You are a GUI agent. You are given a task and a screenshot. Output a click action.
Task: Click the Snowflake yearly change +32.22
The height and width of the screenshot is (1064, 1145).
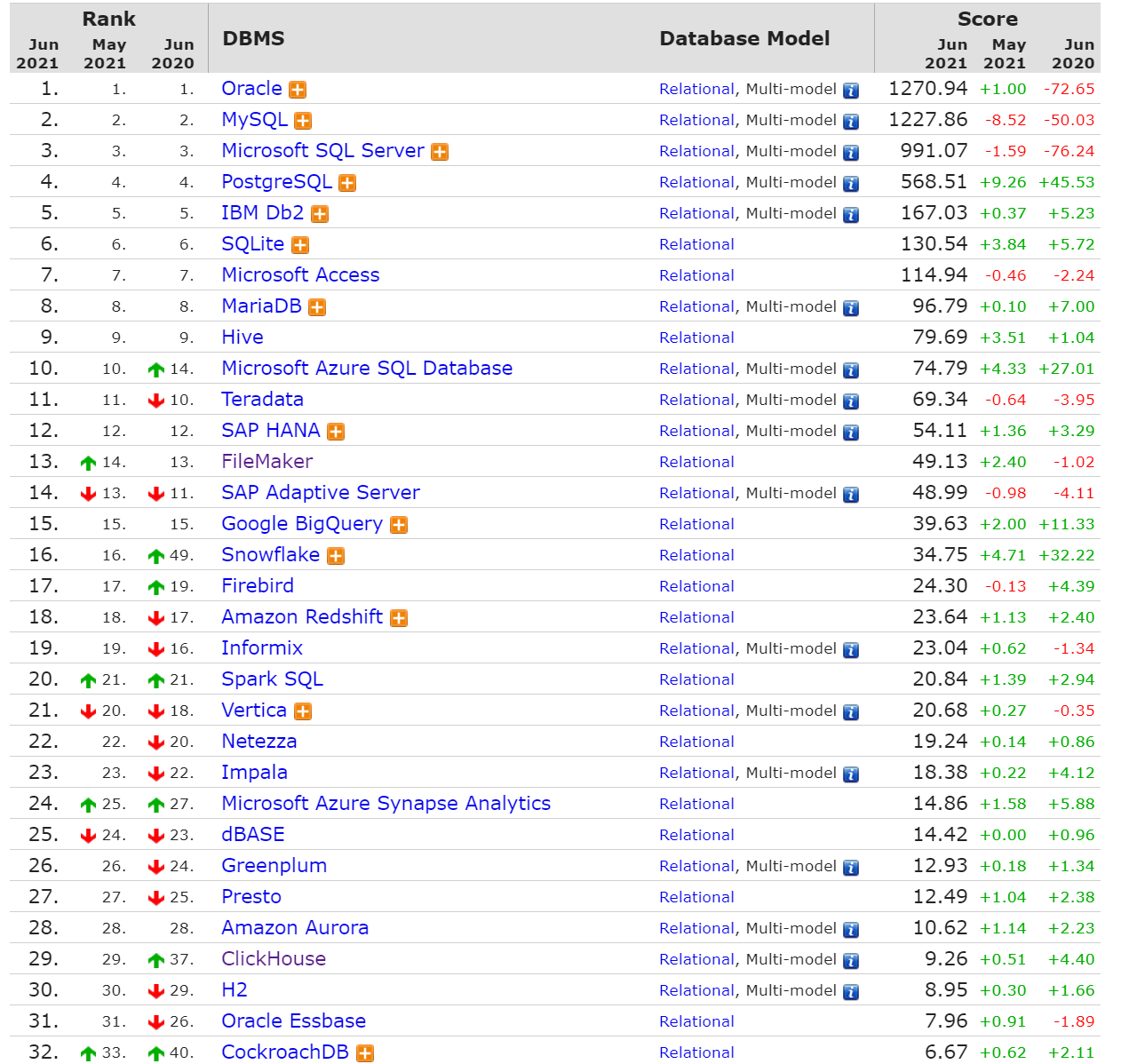tap(1066, 555)
